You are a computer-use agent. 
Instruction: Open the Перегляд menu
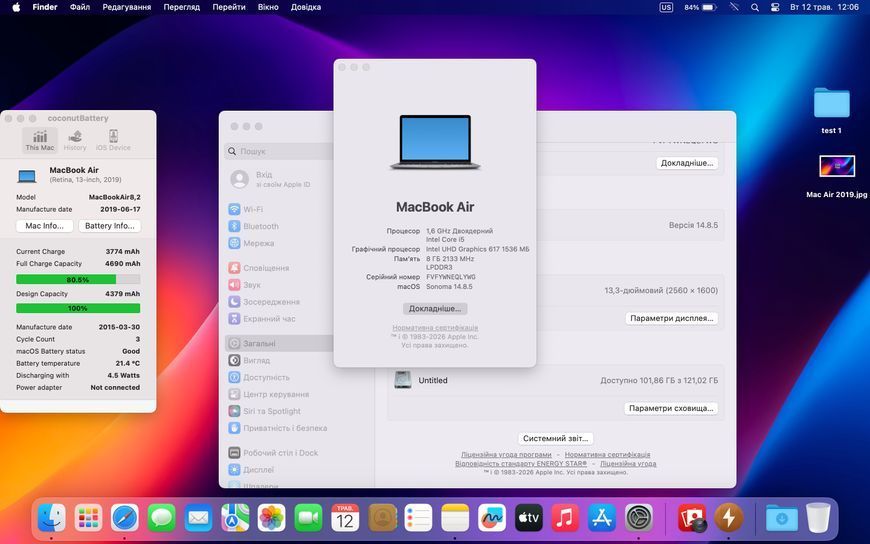(181, 7)
